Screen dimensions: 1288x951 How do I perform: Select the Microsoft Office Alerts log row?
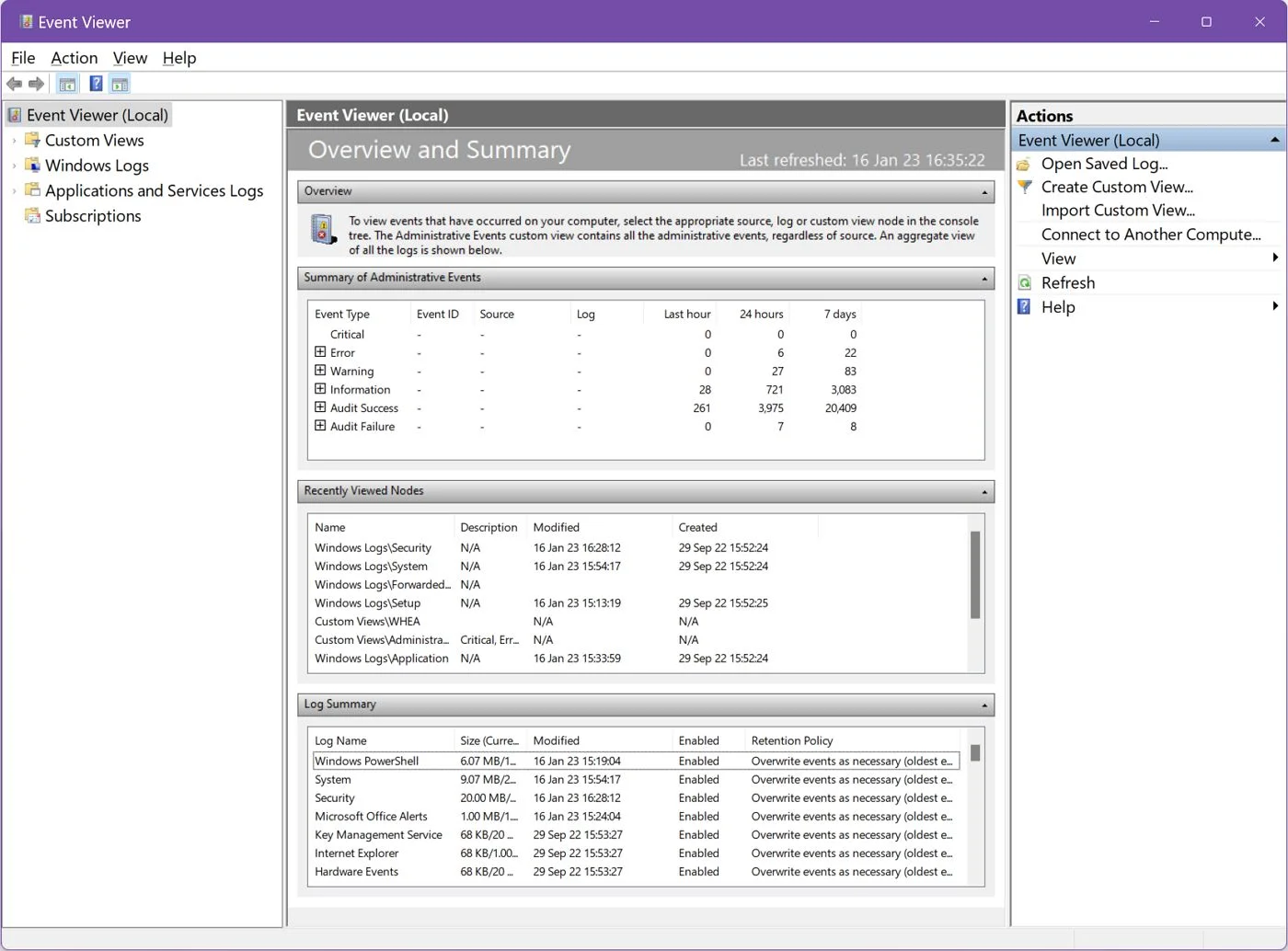coord(636,816)
